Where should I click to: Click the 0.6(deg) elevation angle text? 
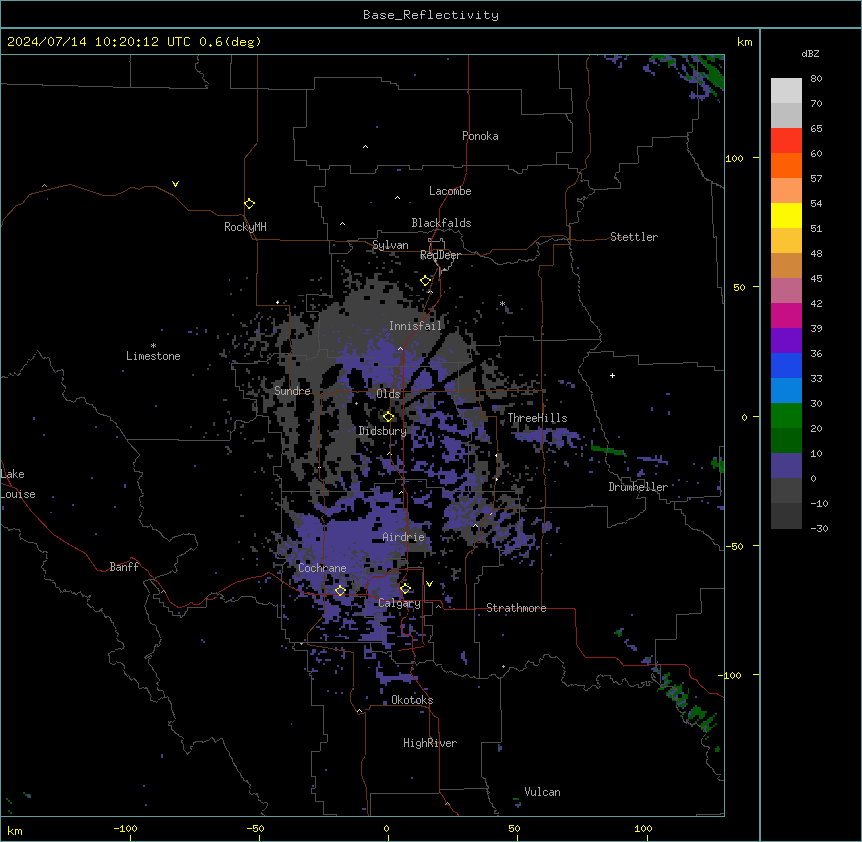[x=230, y=42]
